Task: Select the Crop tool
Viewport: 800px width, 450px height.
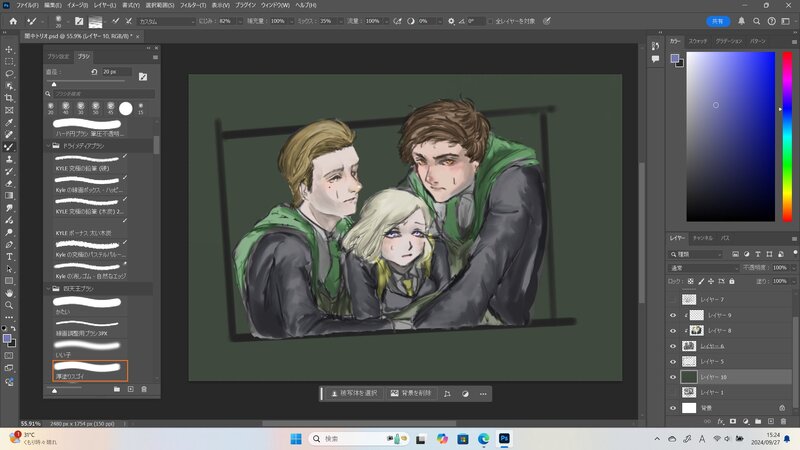Action: (x=9, y=98)
